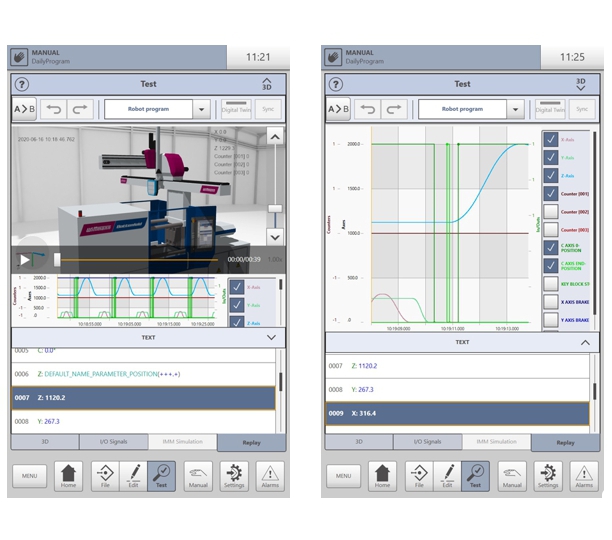Select line 0007 Z: 1120.2 in left panel
This screenshot has height=540, width=612.
[x=143, y=398]
